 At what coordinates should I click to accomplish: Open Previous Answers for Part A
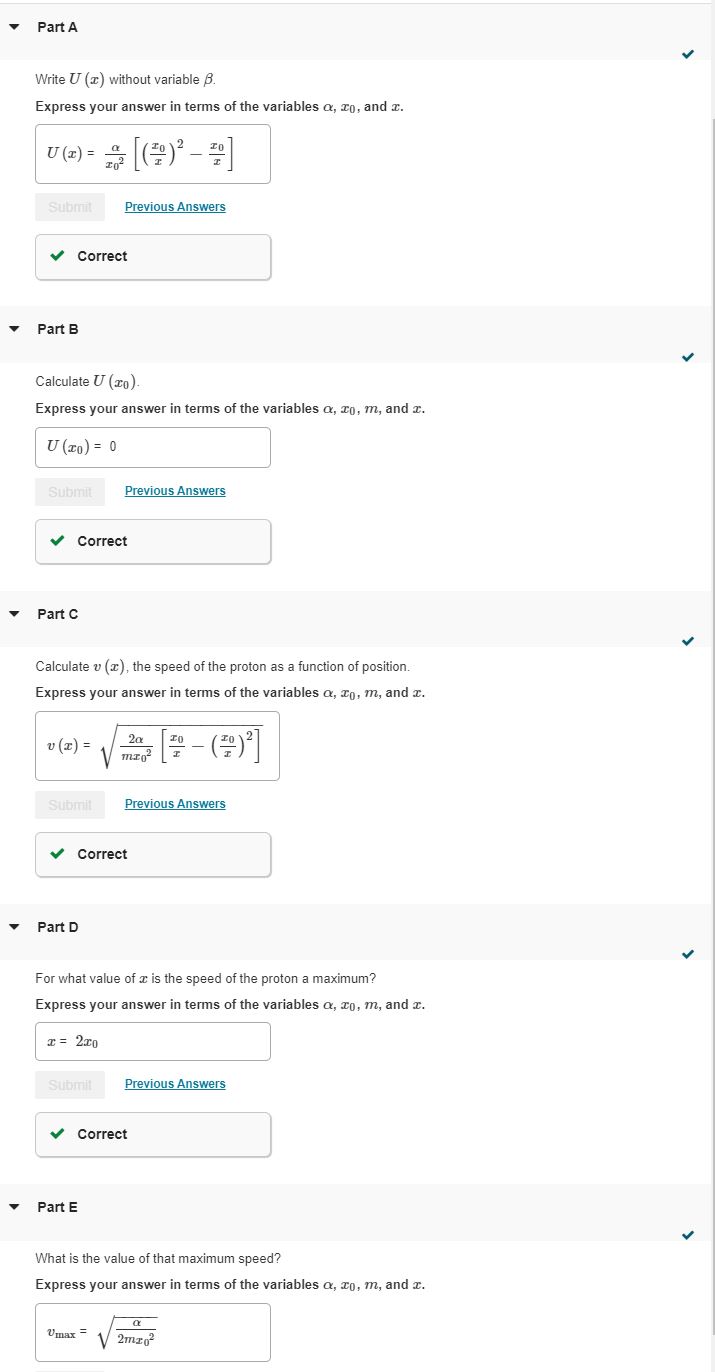pyautogui.click(x=175, y=206)
